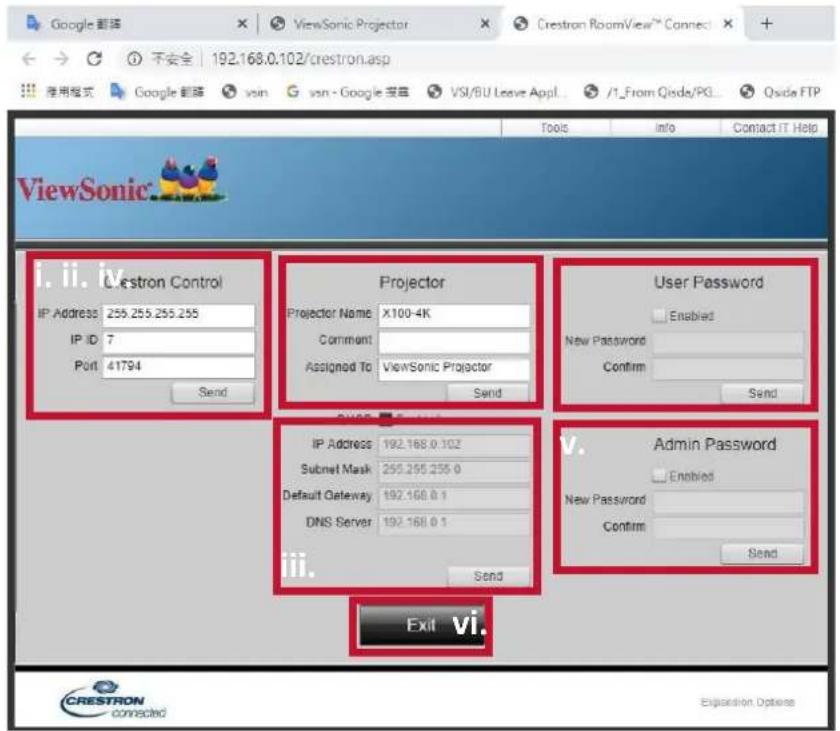
Task: Click the Subnet Mask field
Action: point(454,470)
